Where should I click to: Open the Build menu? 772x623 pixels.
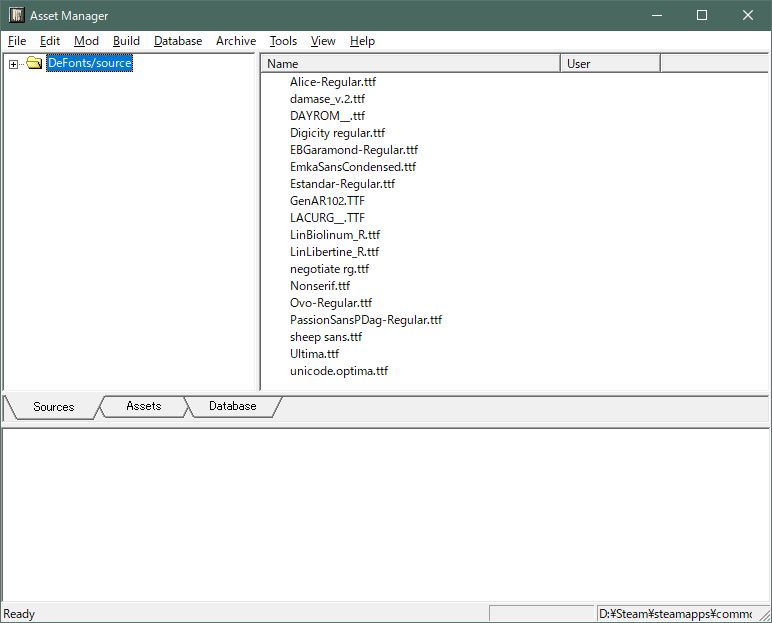126,41
